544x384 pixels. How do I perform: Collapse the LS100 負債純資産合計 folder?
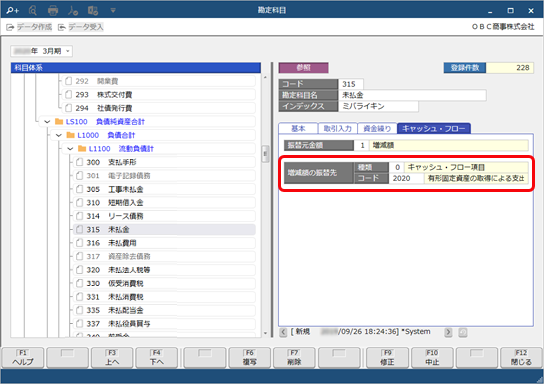coord(47,122)
